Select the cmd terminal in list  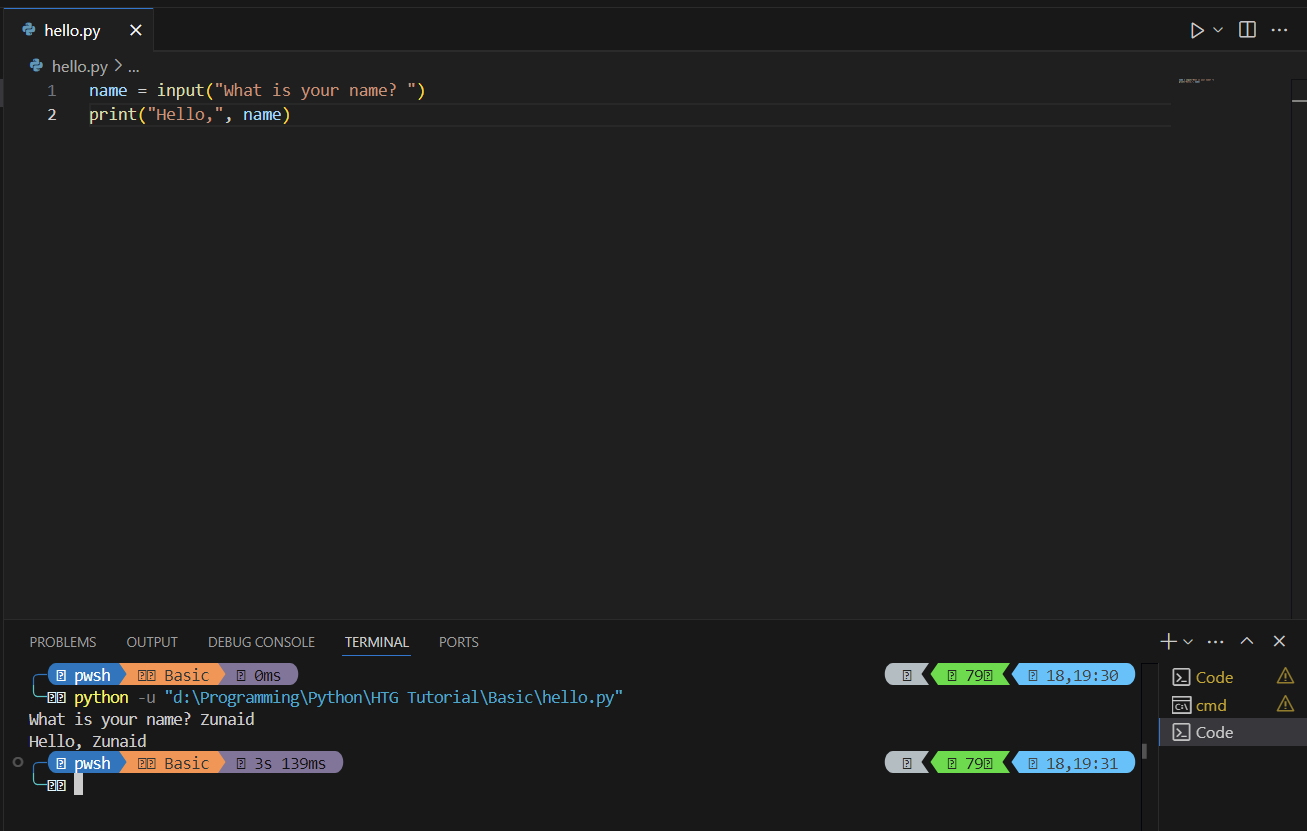[x=1211, y=705]
